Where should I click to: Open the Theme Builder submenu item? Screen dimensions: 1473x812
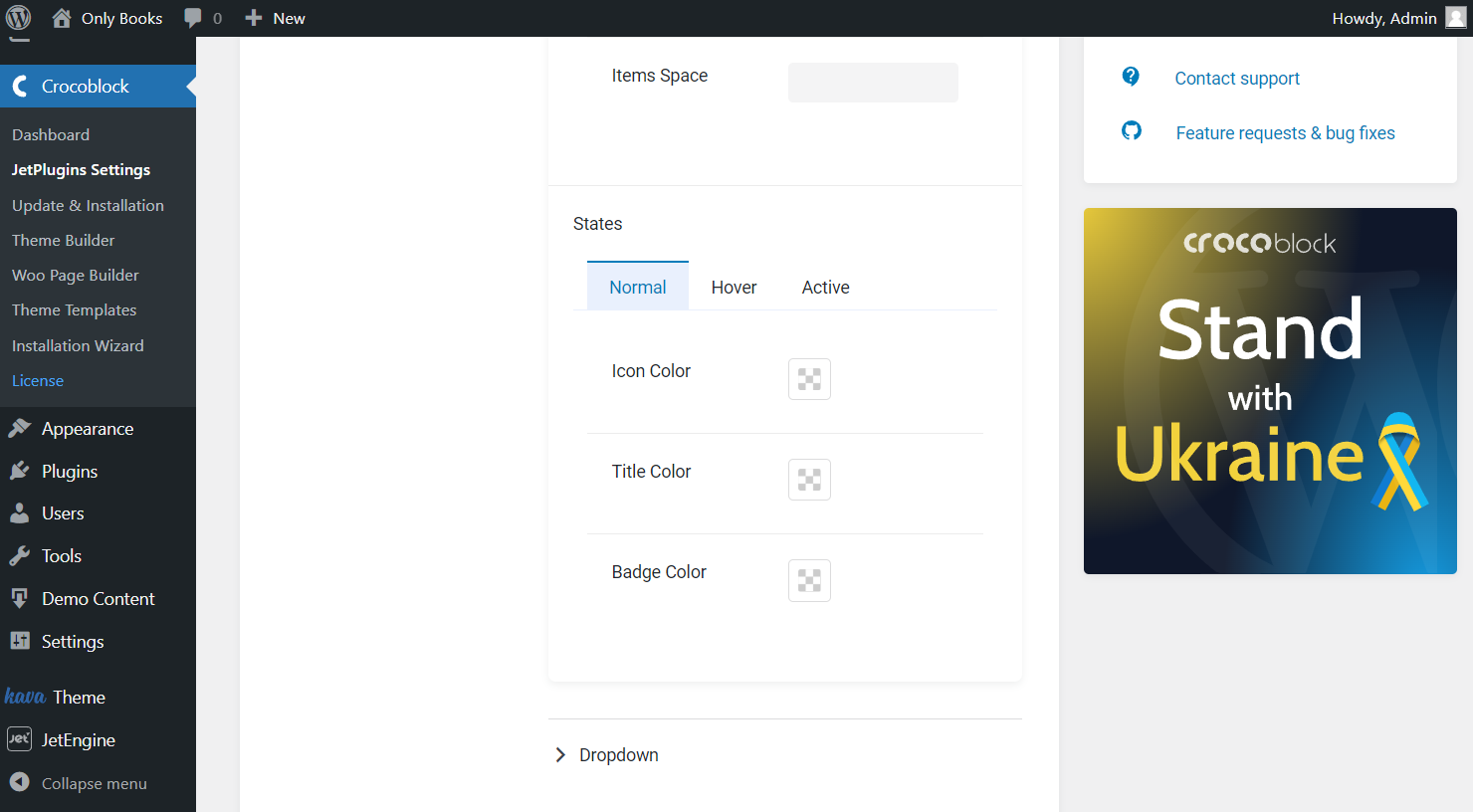tap(63, 240)
